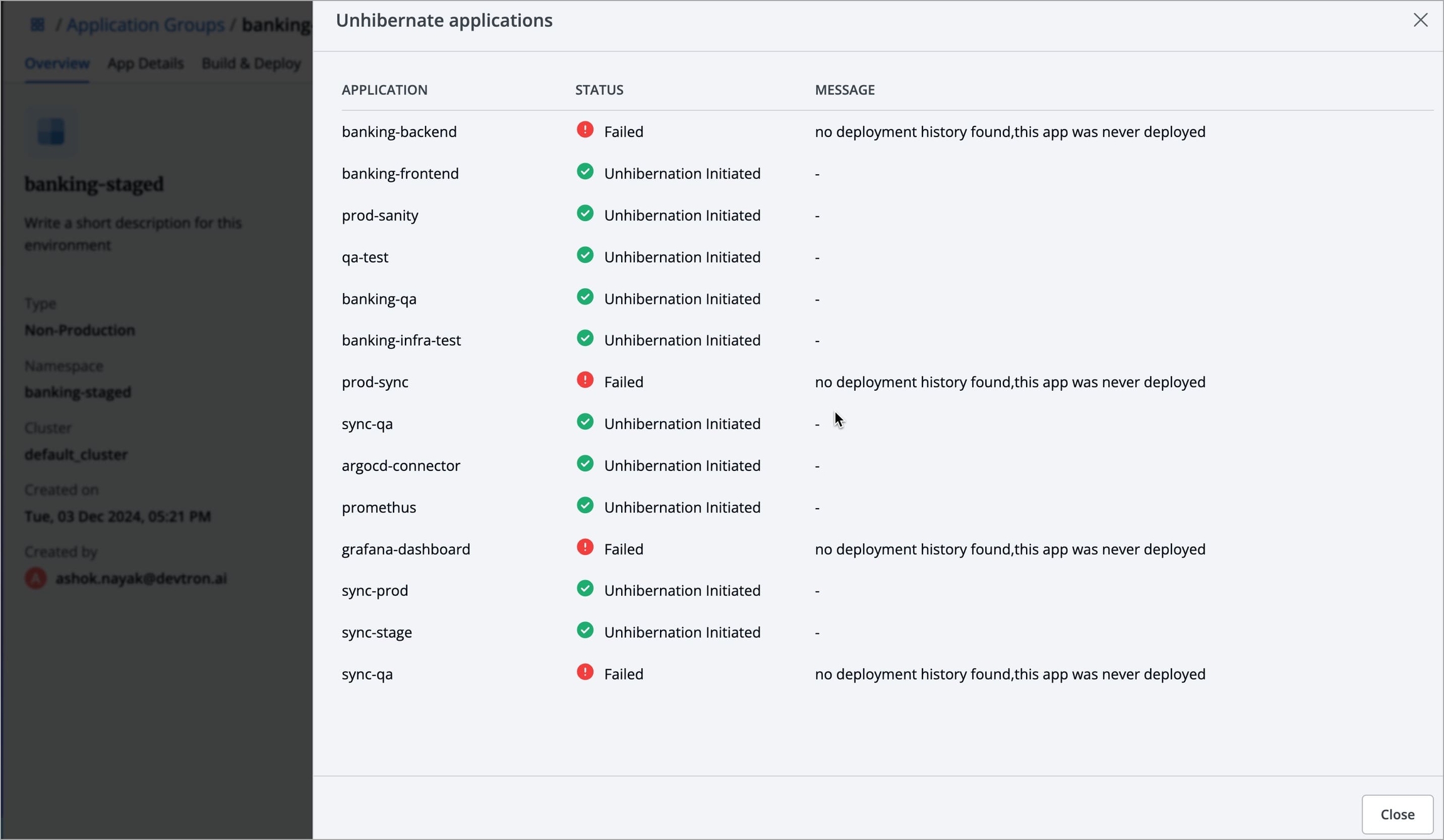Click green success icon for banking-frontend
The width and height of the screenshot is (1444, 840).
(585, 172)
